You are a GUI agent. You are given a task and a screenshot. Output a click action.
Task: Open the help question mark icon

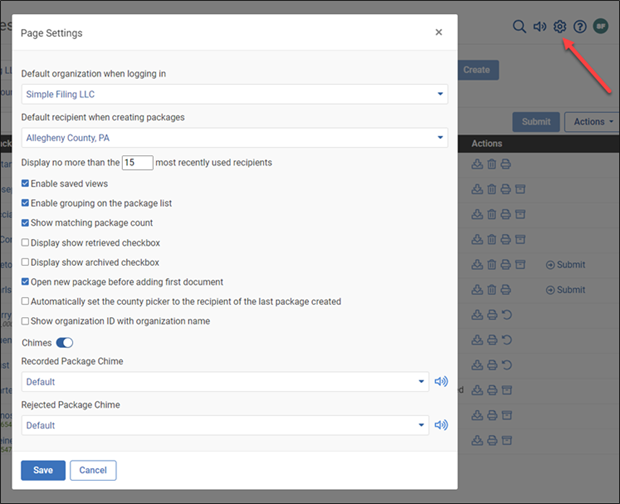tap(580, 26)
